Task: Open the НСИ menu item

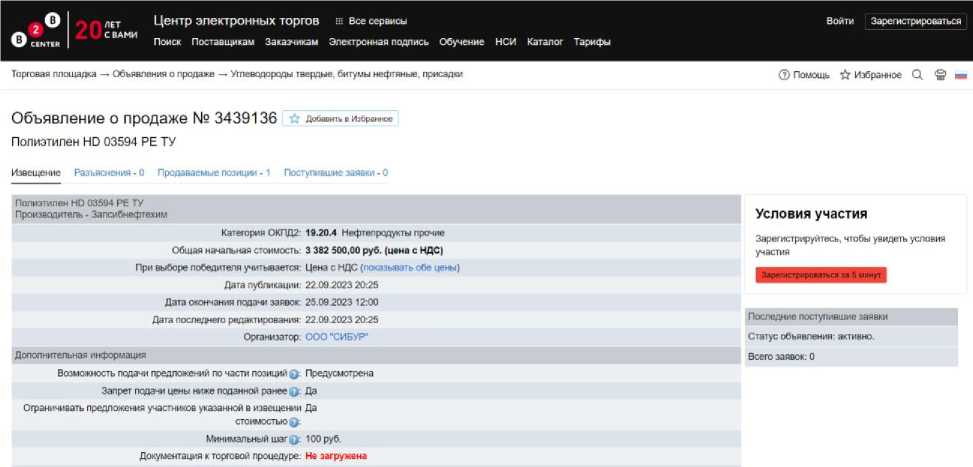Action: 506,42
